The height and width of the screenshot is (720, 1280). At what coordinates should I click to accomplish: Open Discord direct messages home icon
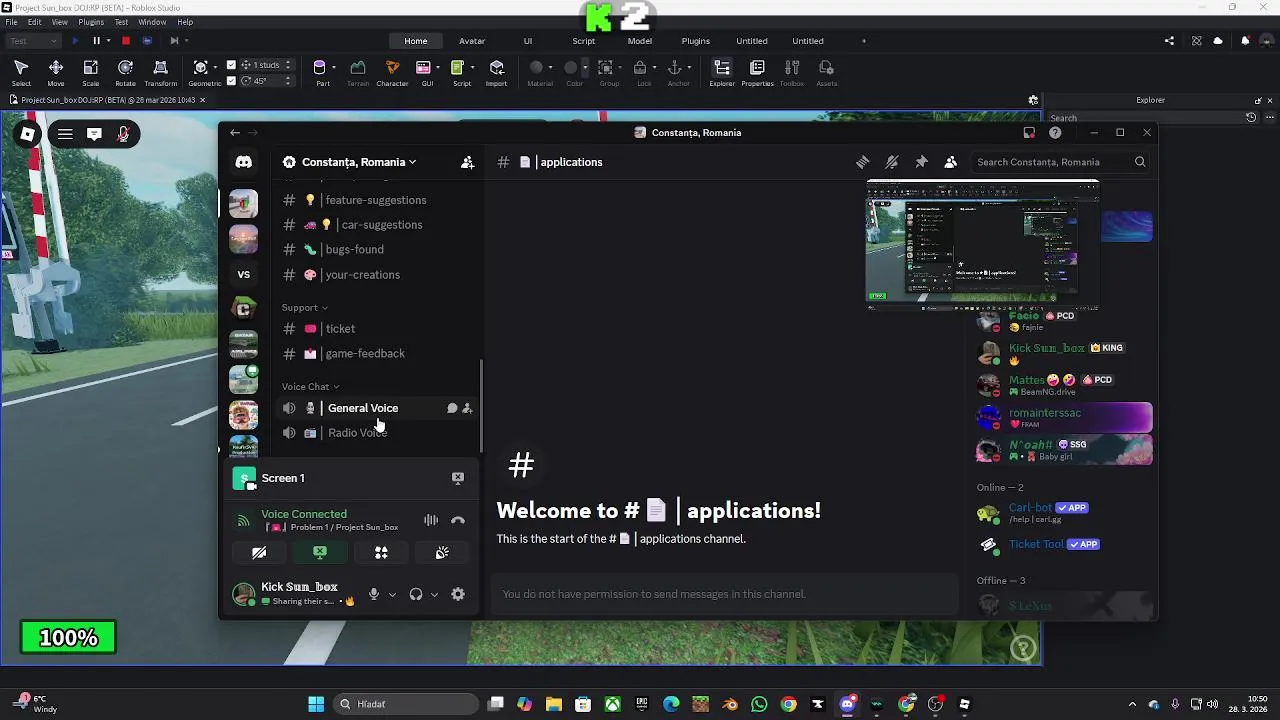coord(243,162)
